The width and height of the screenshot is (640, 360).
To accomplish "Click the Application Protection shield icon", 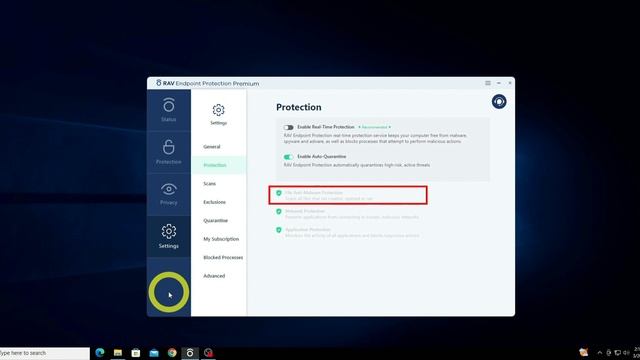I will click(279, 230).
